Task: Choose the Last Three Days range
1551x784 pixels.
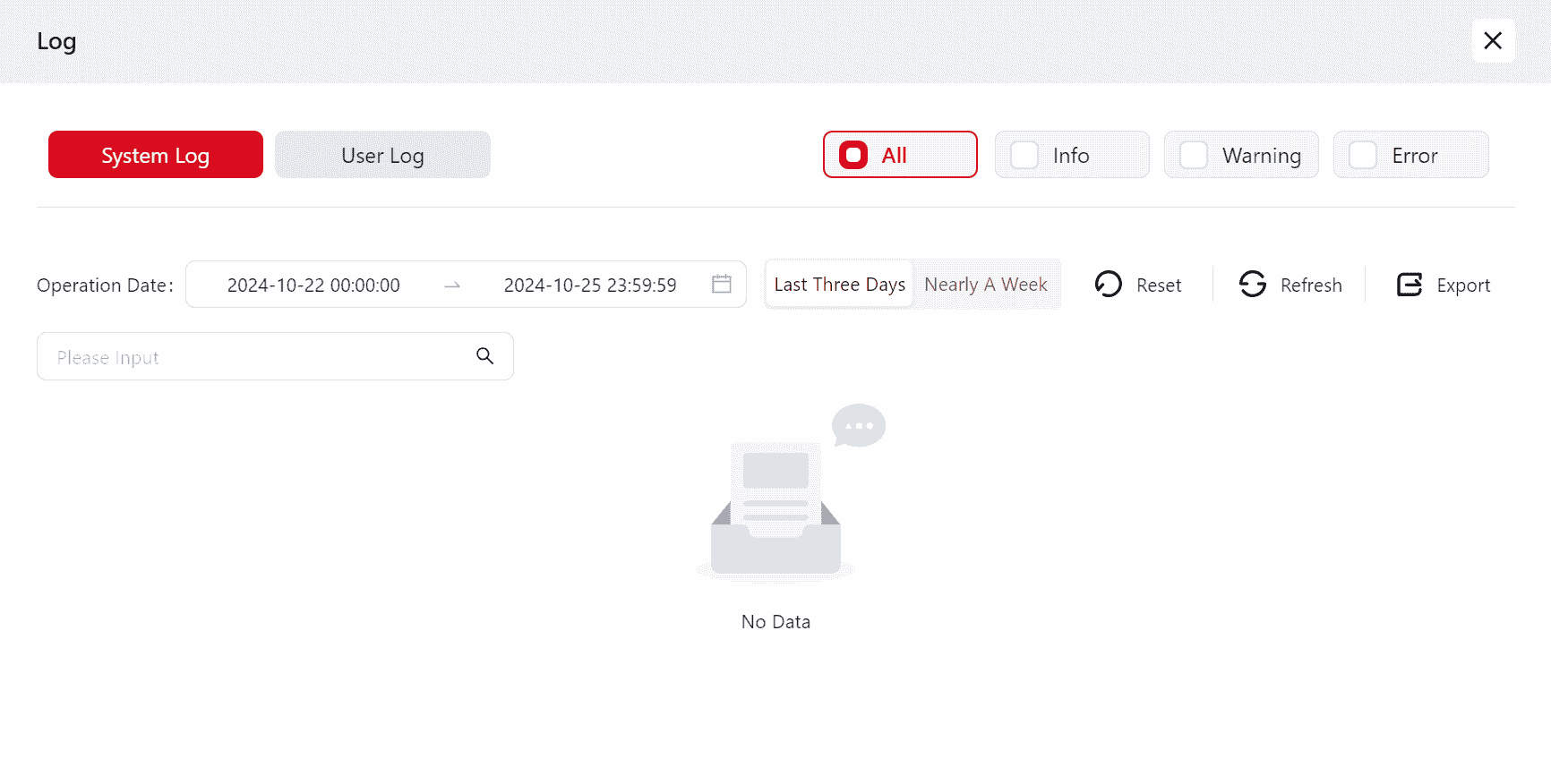Action: [839, 285]
